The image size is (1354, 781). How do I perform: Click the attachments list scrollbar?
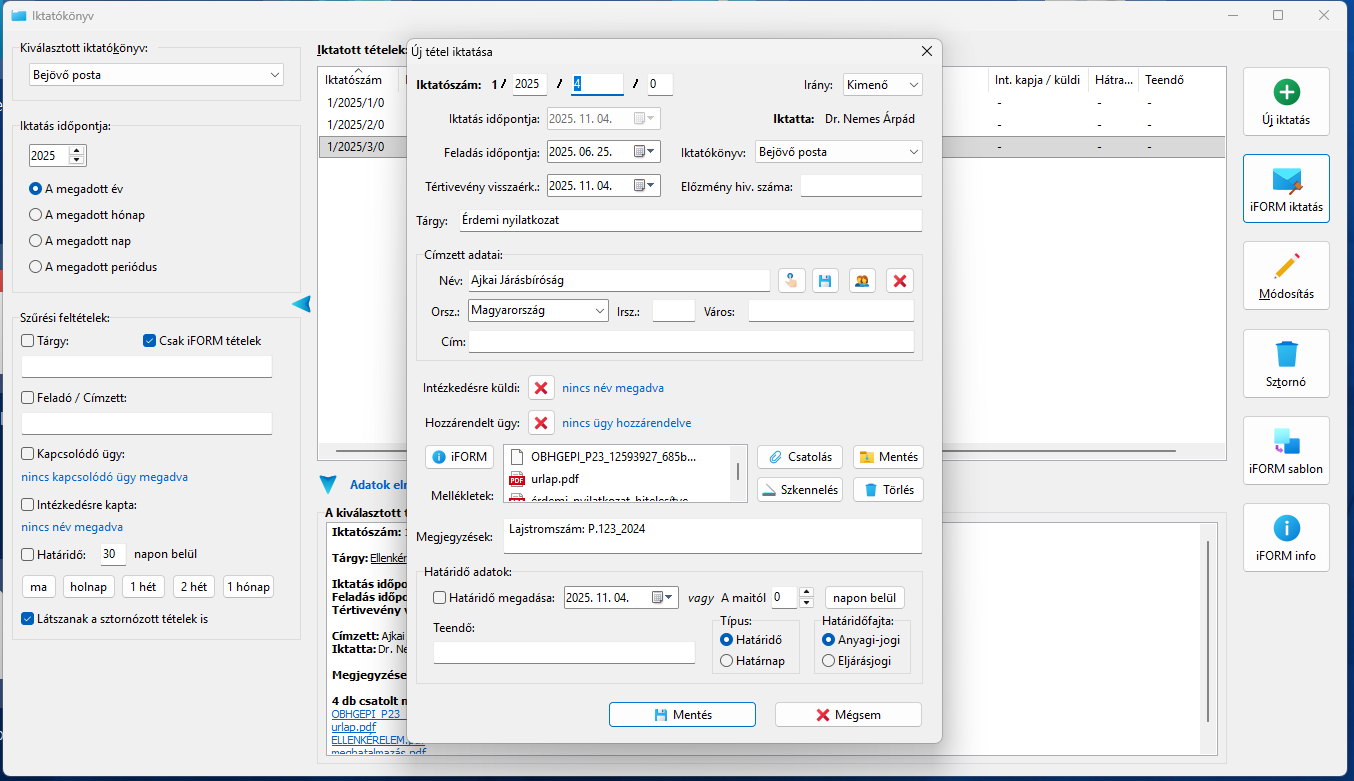coord(739,473)
